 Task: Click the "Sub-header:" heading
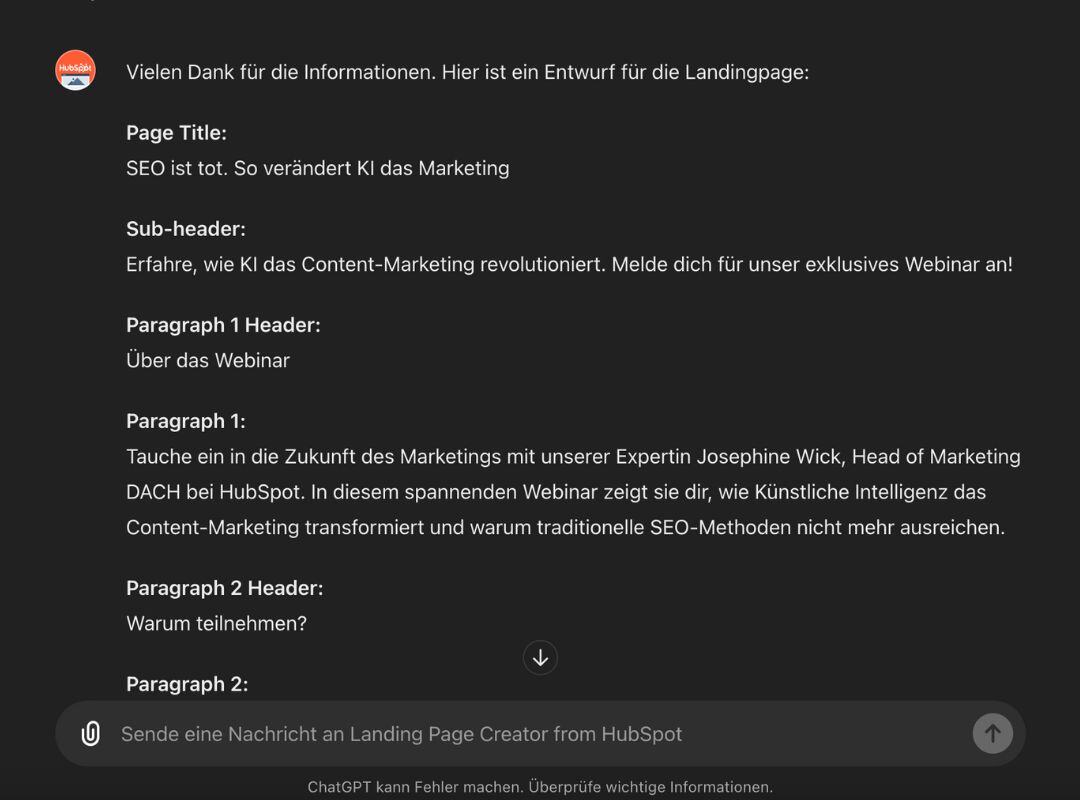coord(185,229)
